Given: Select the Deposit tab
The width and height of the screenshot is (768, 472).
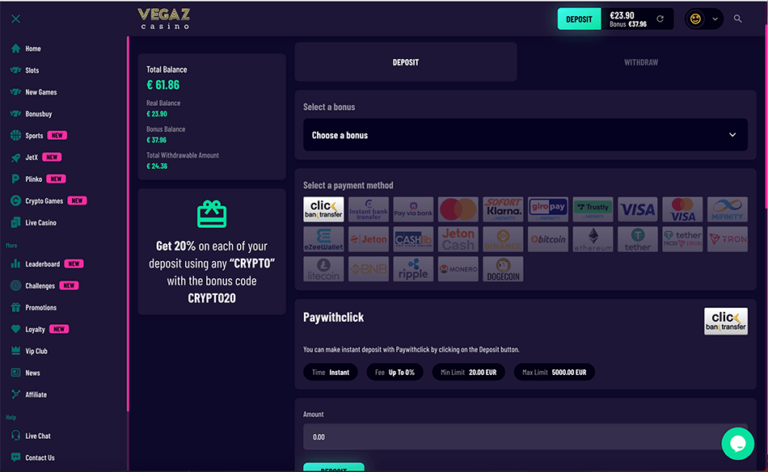Looking at the screenshot, I should pos(406,62).
